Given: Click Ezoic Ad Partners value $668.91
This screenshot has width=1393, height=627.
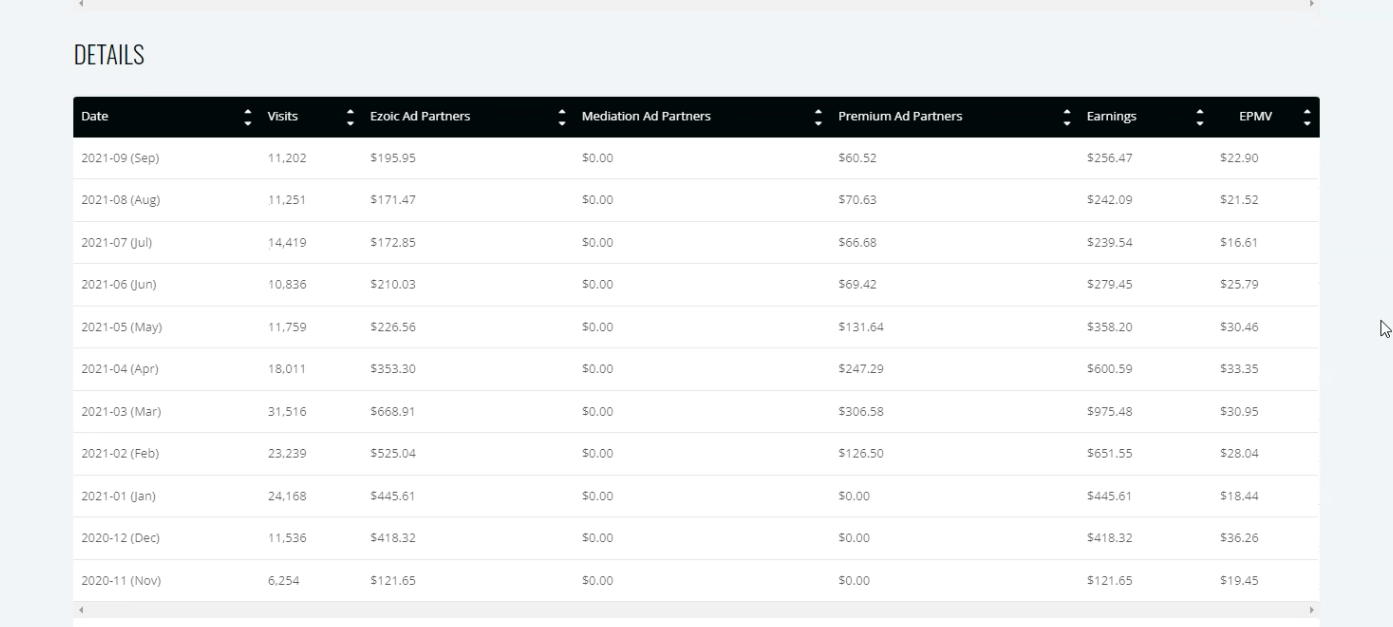Looking at the screenshot, I should [392, 412].
